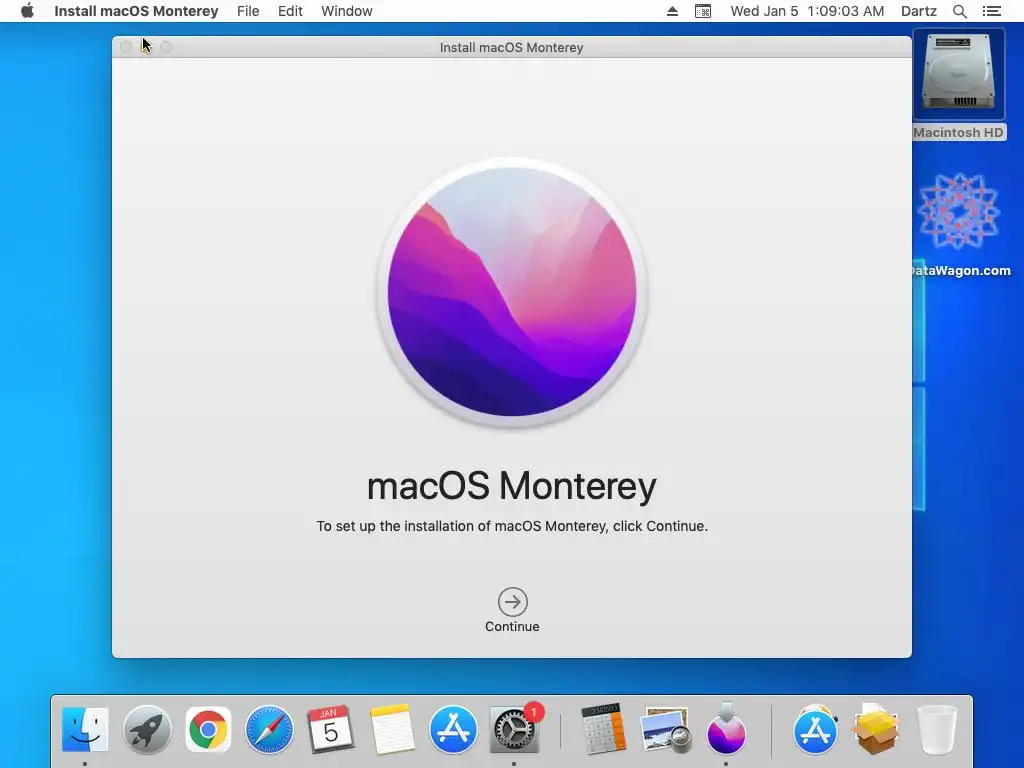Click the large macOS Monterey heading text
Viewport: 1024px width, 768px height.
pyautogui.click(x=512, y=487)
